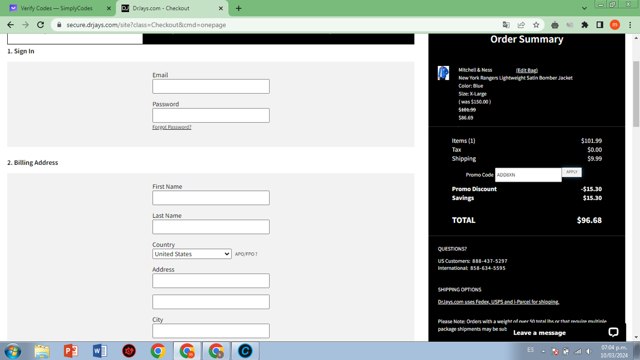Click the TOTAL $96.68 amount
This screenshot has height=360, width=640.
click(x=589, y=220)
